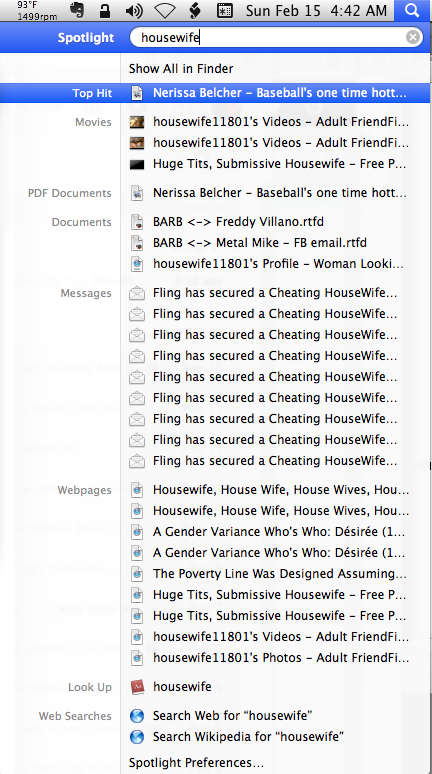The width and height of the screenshot is (432, 774).
Task: Click the padlock icon in menu bar
Action: [105, 10]
